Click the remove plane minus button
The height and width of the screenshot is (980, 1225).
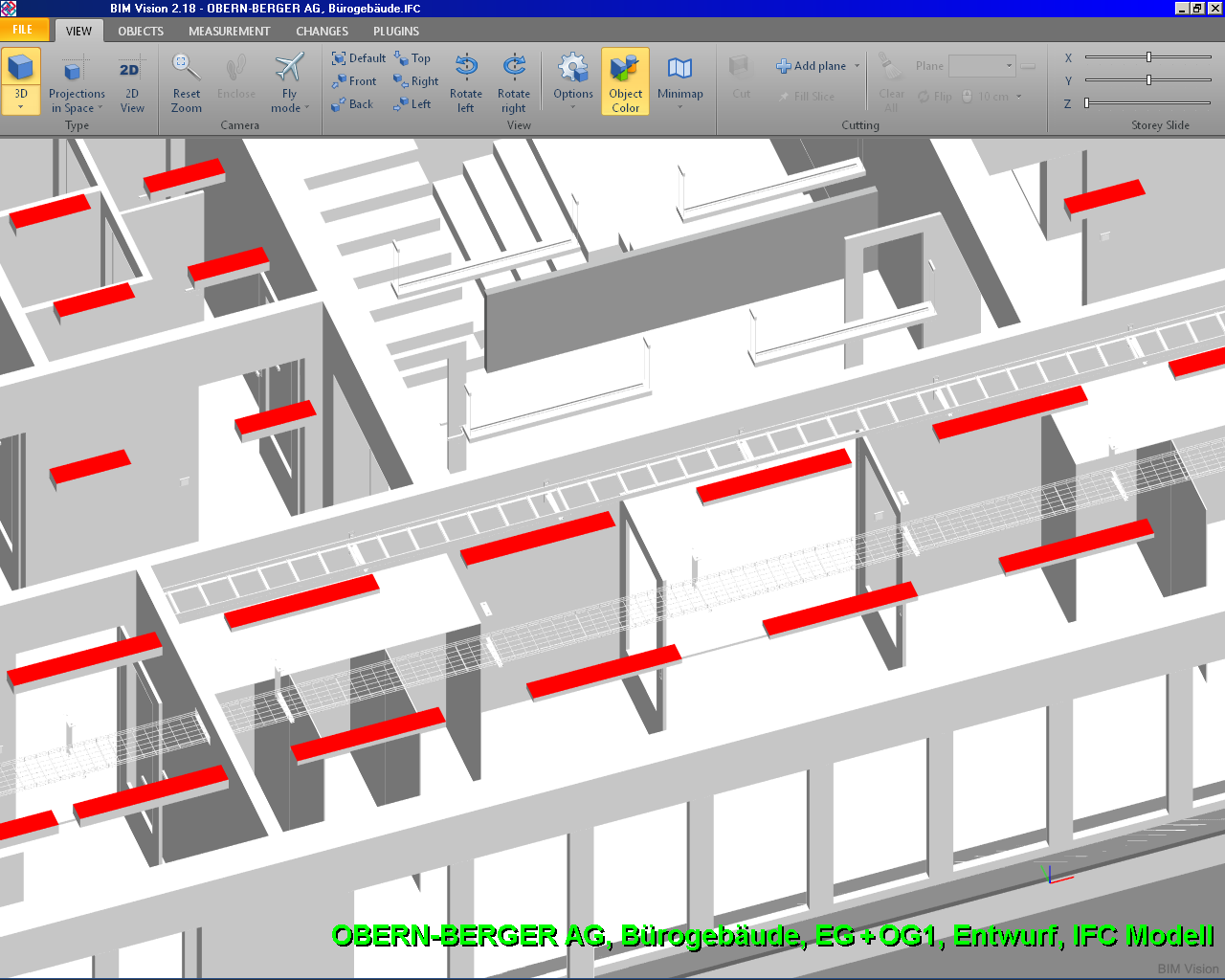click(1028, 66)
